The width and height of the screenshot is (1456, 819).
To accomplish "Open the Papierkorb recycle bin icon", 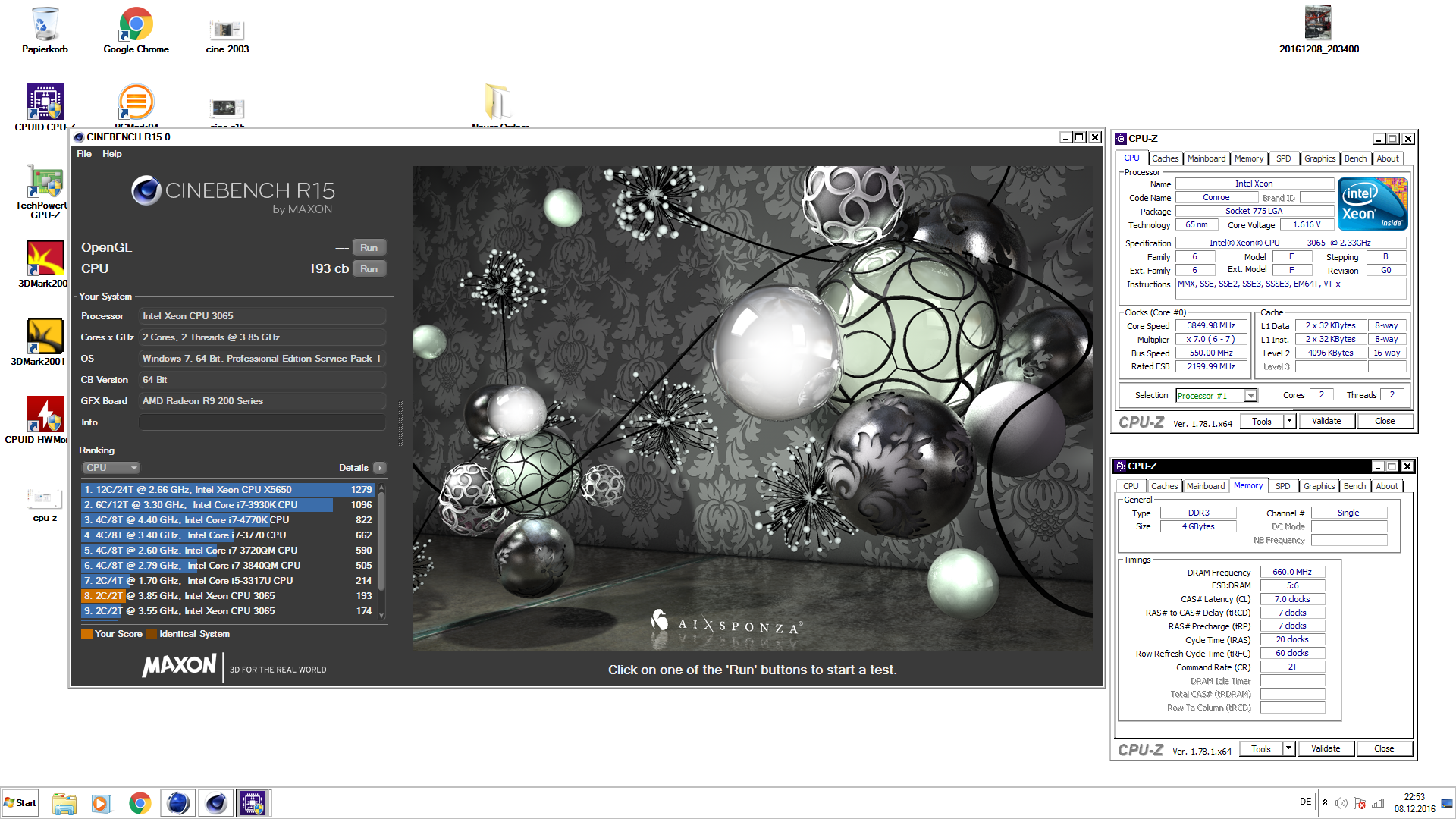I will click(45, 30).
